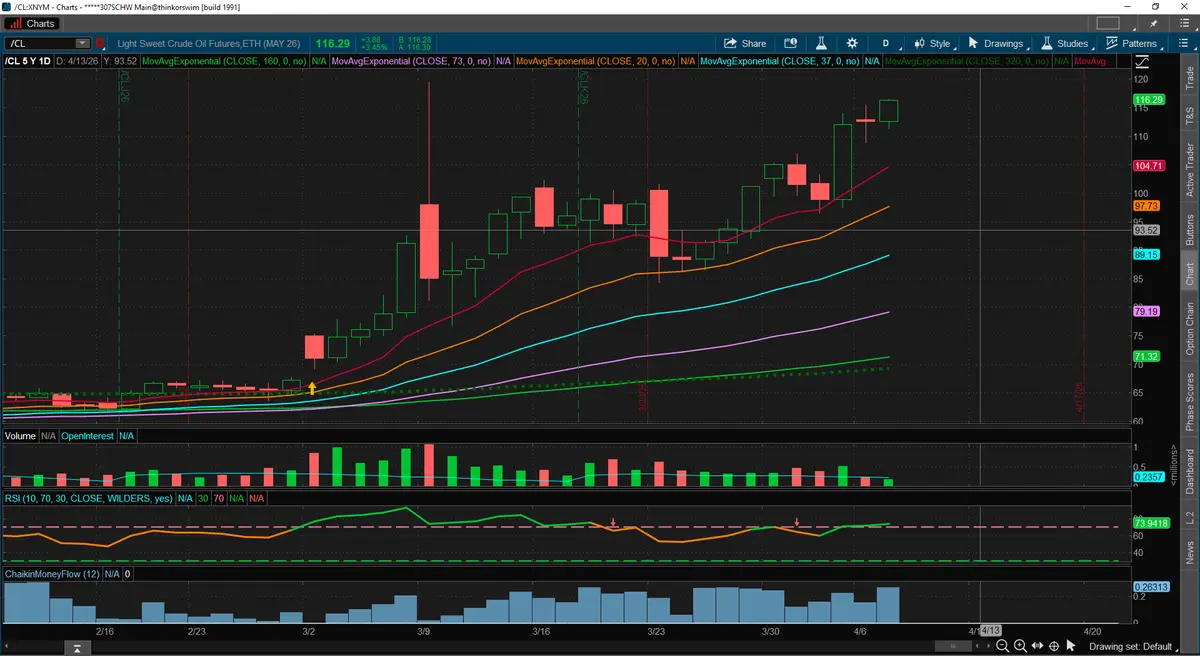
Task: Click the MovAvgExponential (CLOSE, 37, 0, no) label
Action: [780, 62]
